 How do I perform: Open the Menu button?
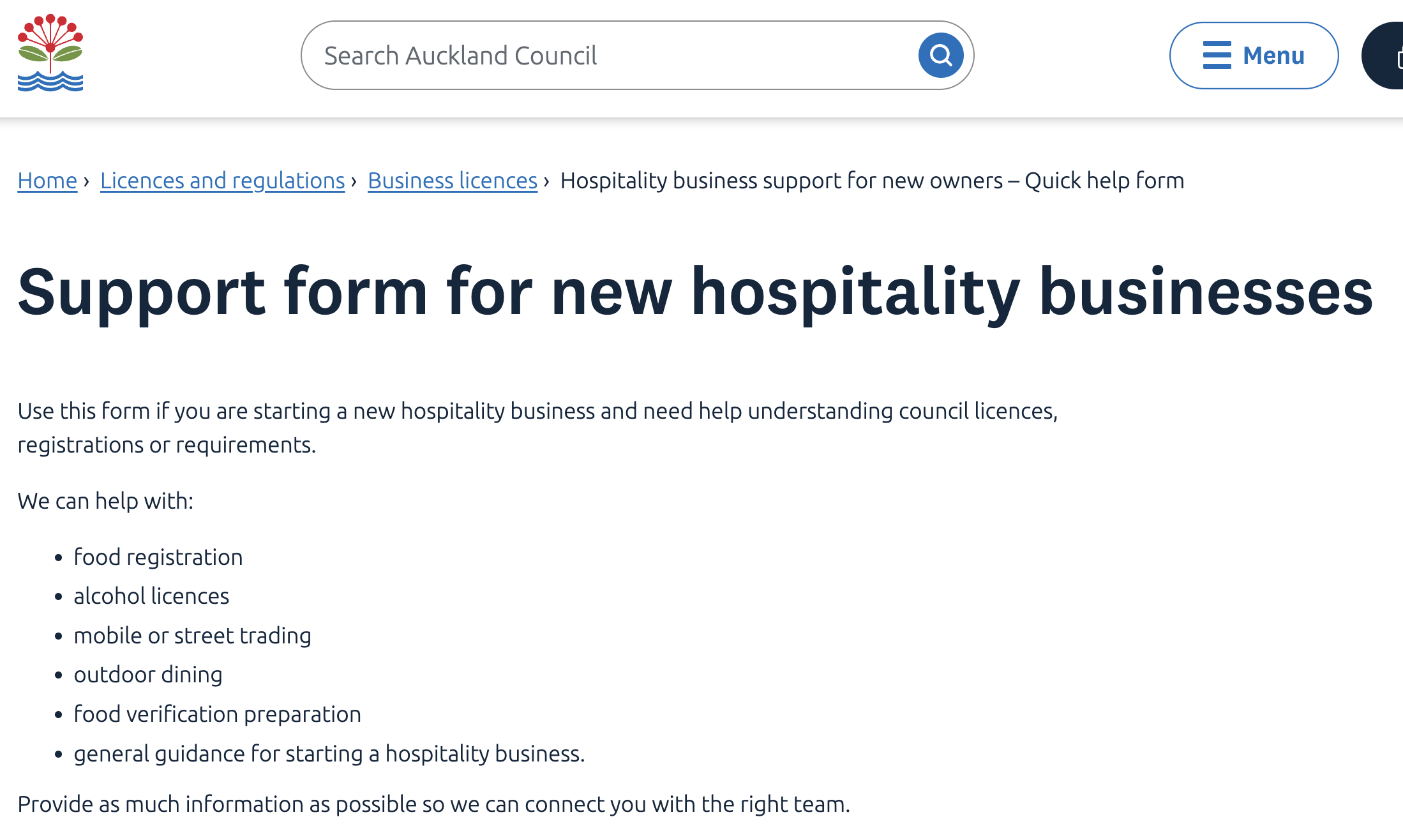pos(1254,56)
